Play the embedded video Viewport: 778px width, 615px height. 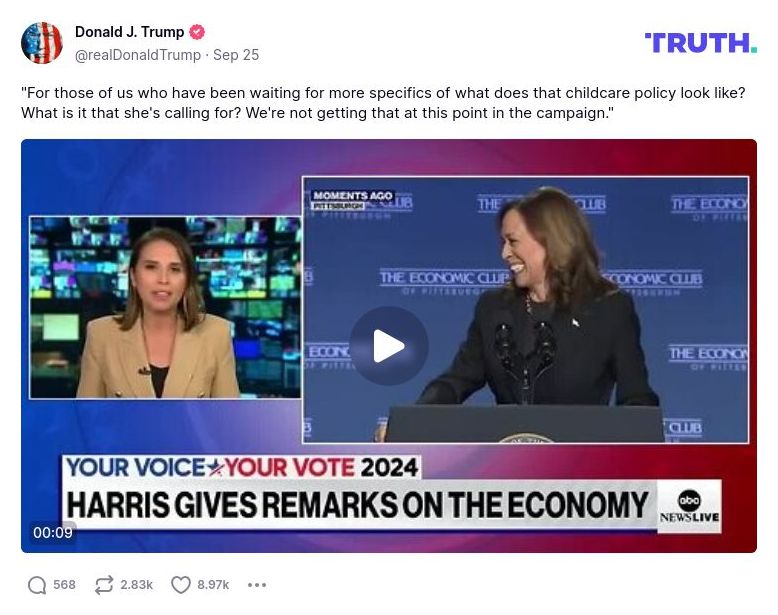pos(389,346)
